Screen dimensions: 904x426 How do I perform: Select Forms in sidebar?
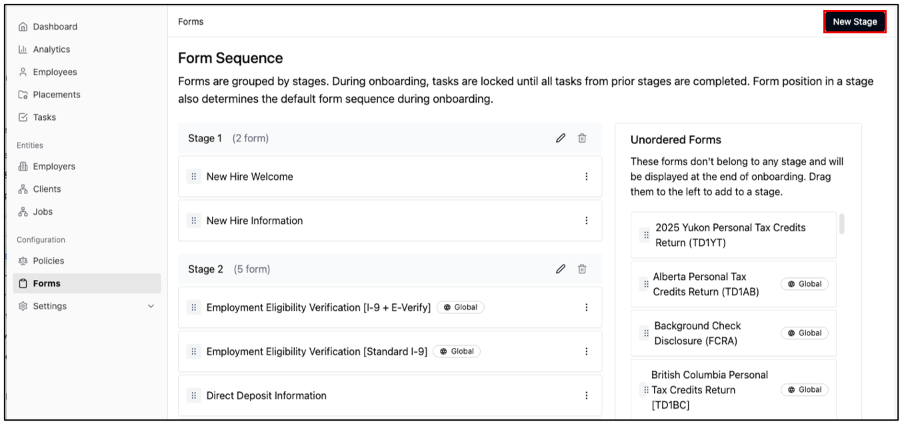[x=87, y=283]
